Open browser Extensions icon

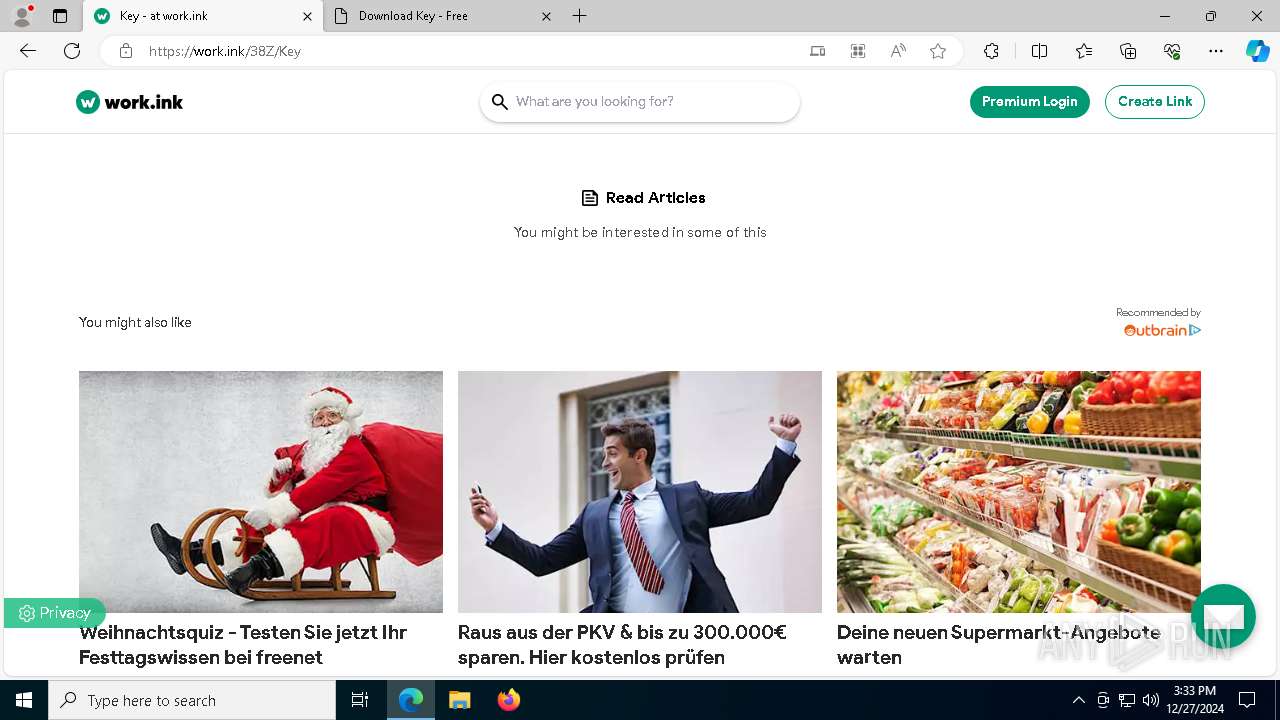pos(991,51)
